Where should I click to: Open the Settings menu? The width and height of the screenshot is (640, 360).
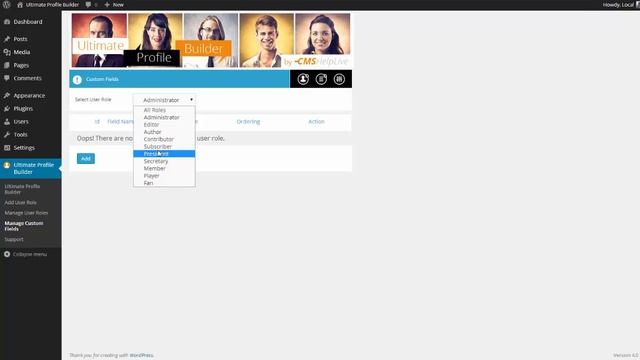pos(24,148)
